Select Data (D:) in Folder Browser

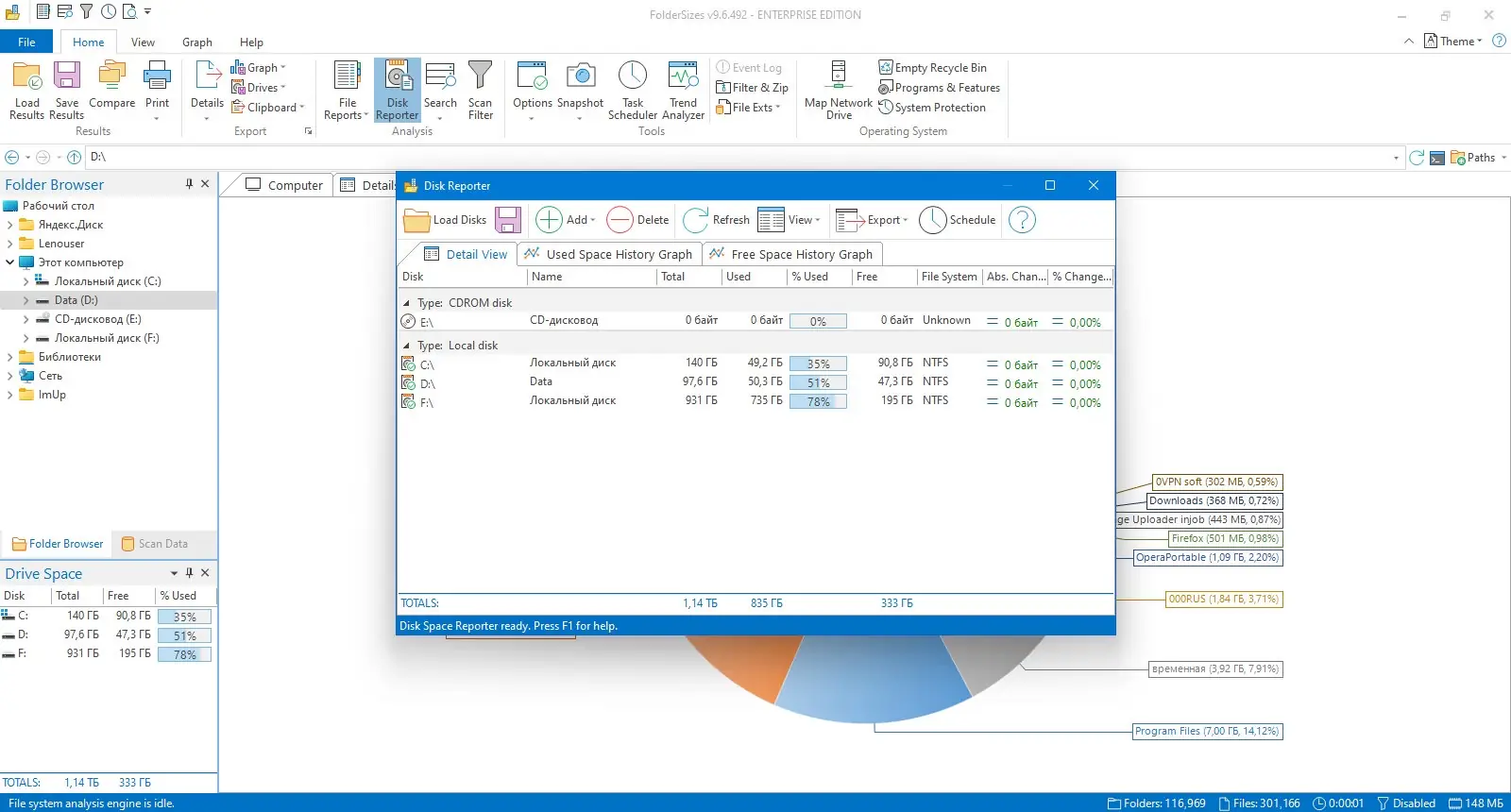(76, 300)
